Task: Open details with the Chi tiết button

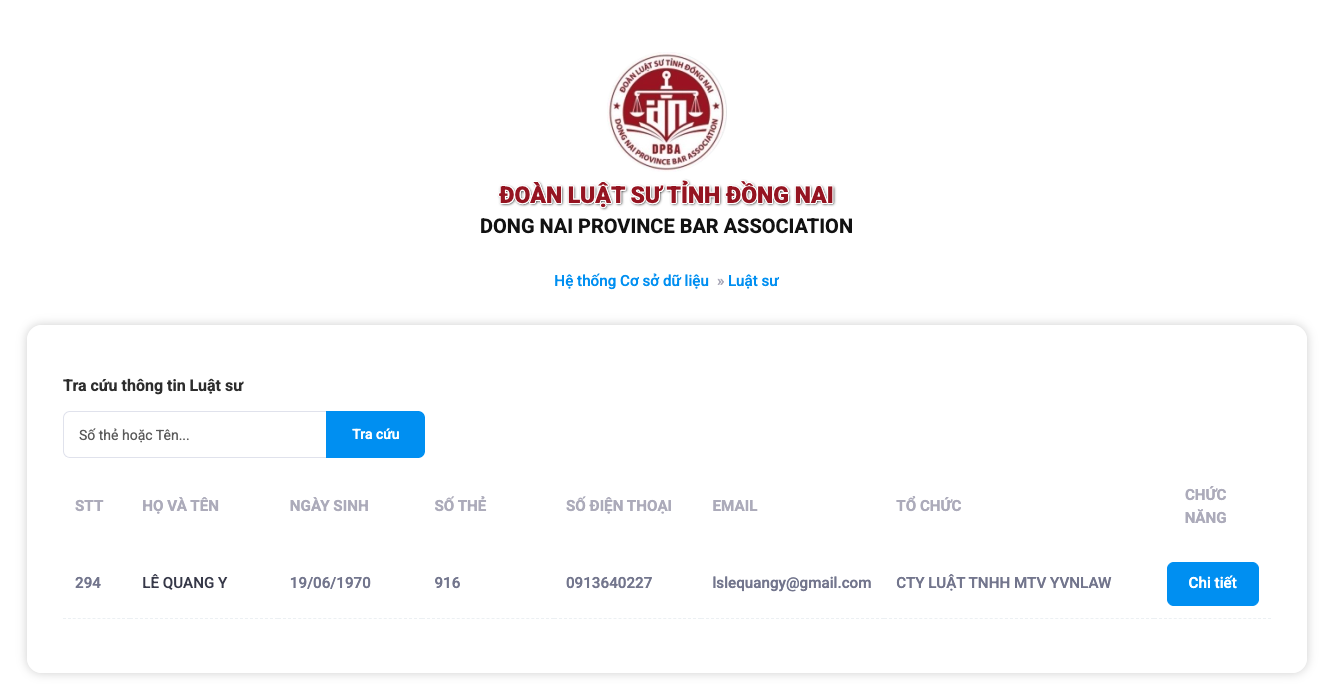Action: (x=1212, y=583)
